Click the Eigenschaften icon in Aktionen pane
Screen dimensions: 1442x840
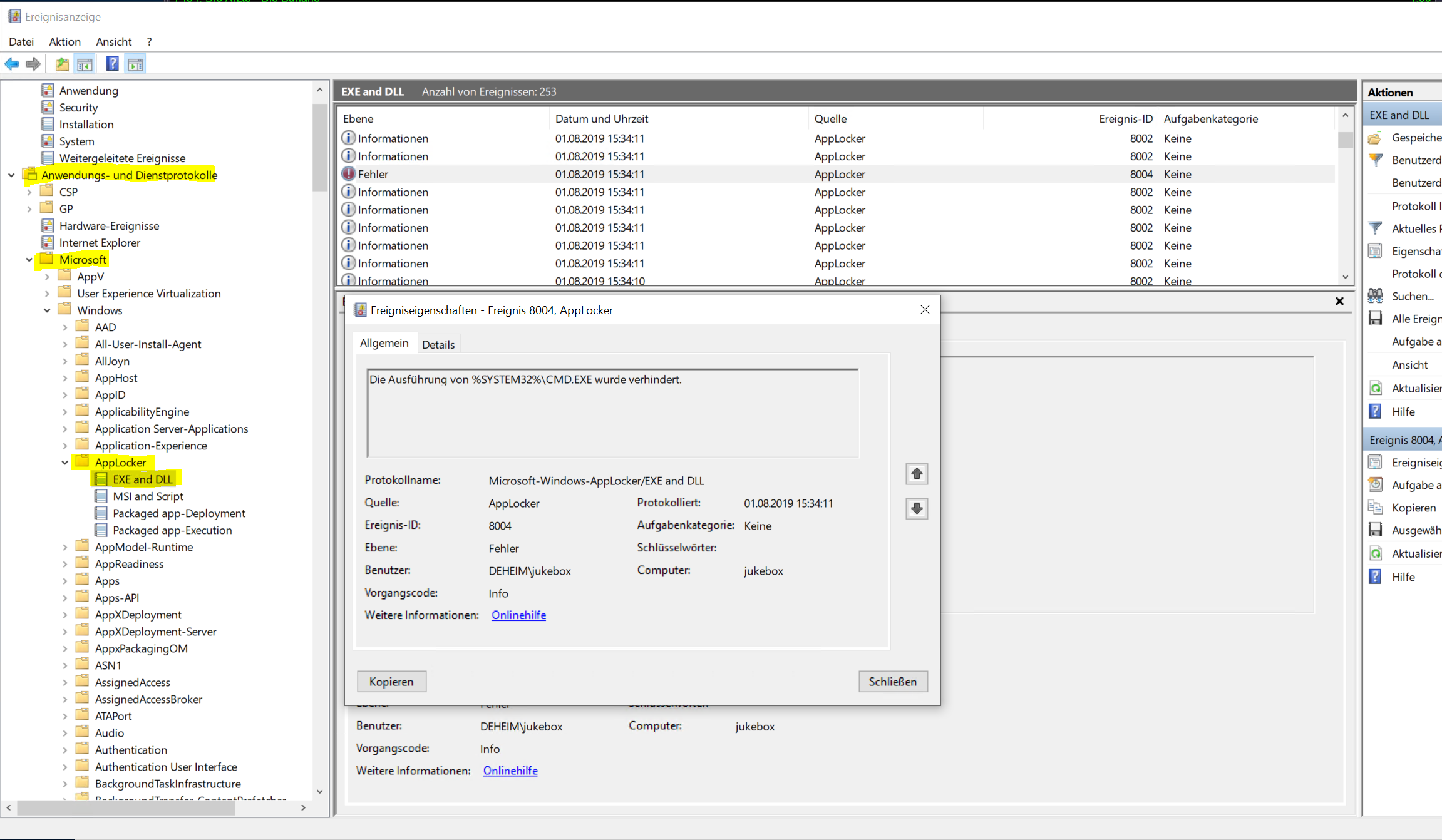point(1375,251)
